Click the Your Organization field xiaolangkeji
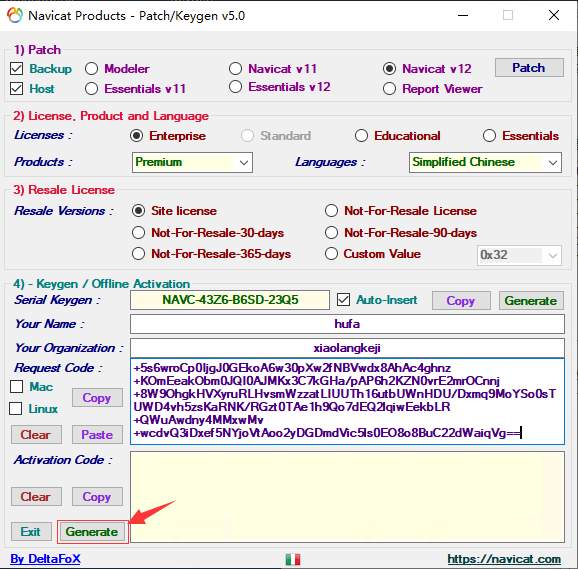Image resolution: width=578 pixels, height=569 pixels. [347, 348]
